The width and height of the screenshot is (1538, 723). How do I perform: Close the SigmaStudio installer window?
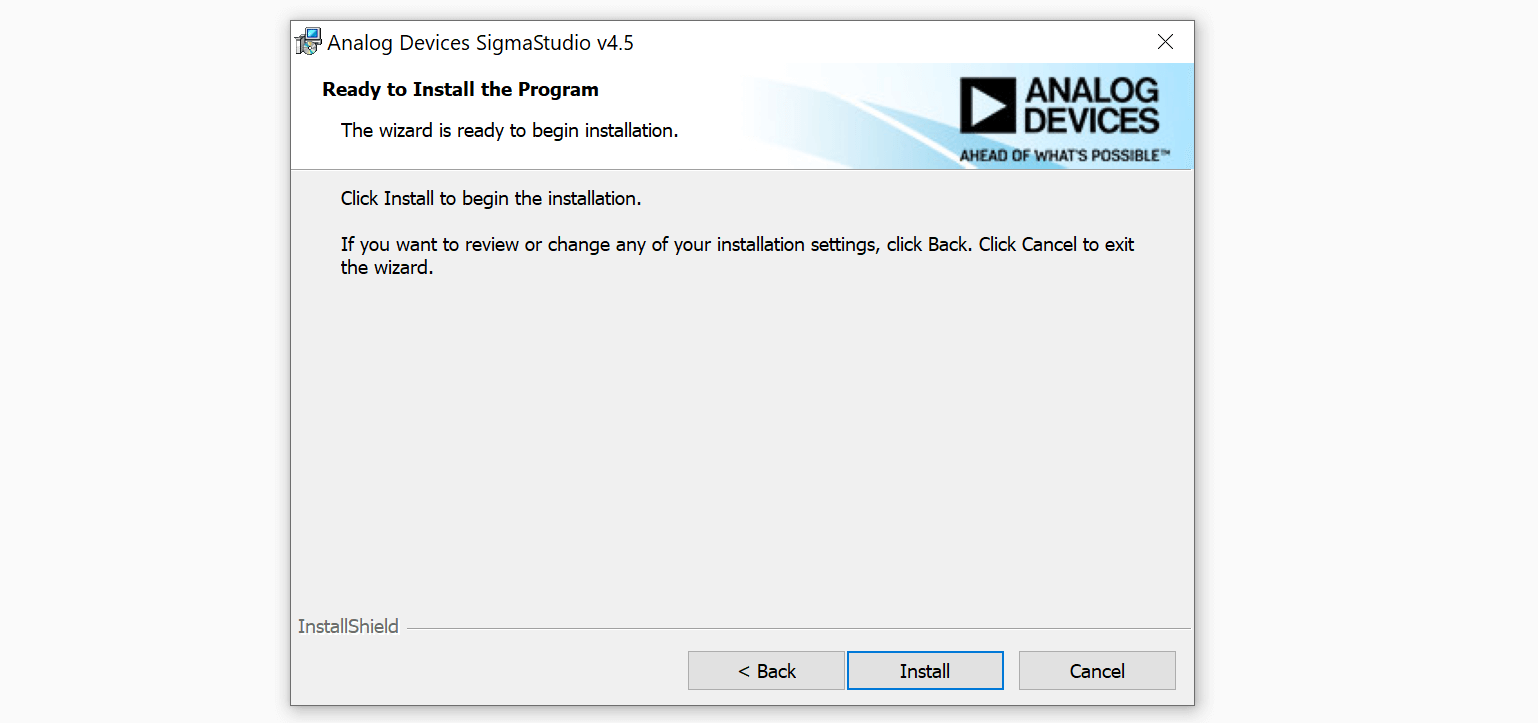click(1165, 42)
